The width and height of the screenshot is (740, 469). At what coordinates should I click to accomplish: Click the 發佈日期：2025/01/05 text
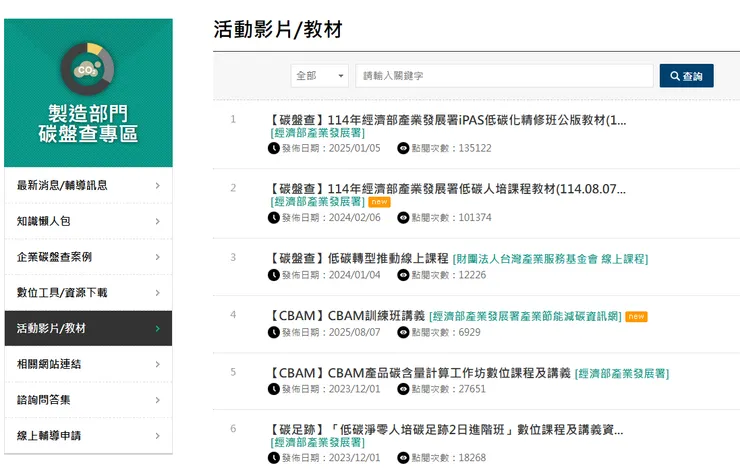[x=331, y=148]
